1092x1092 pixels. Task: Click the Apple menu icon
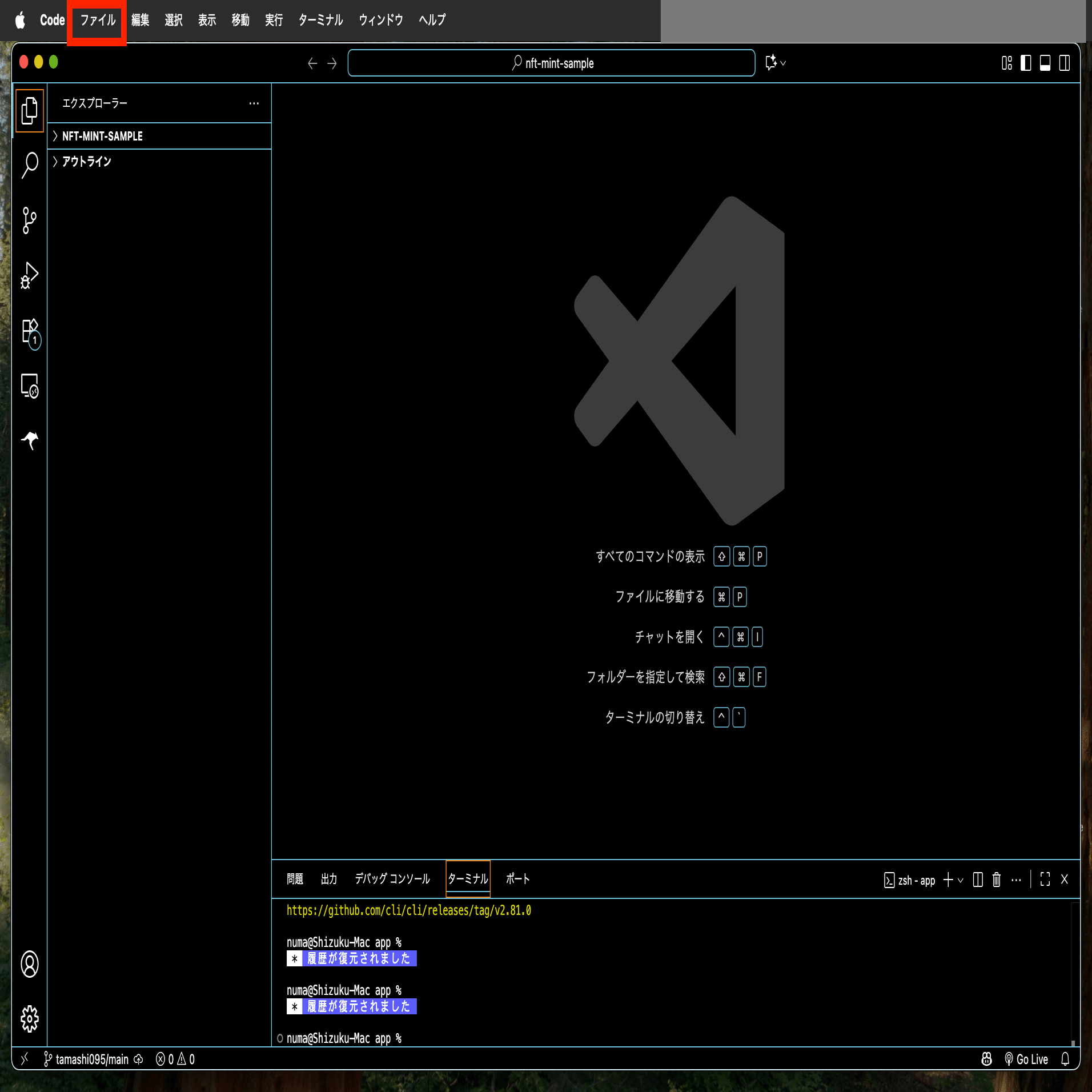[x=21, y=20]
